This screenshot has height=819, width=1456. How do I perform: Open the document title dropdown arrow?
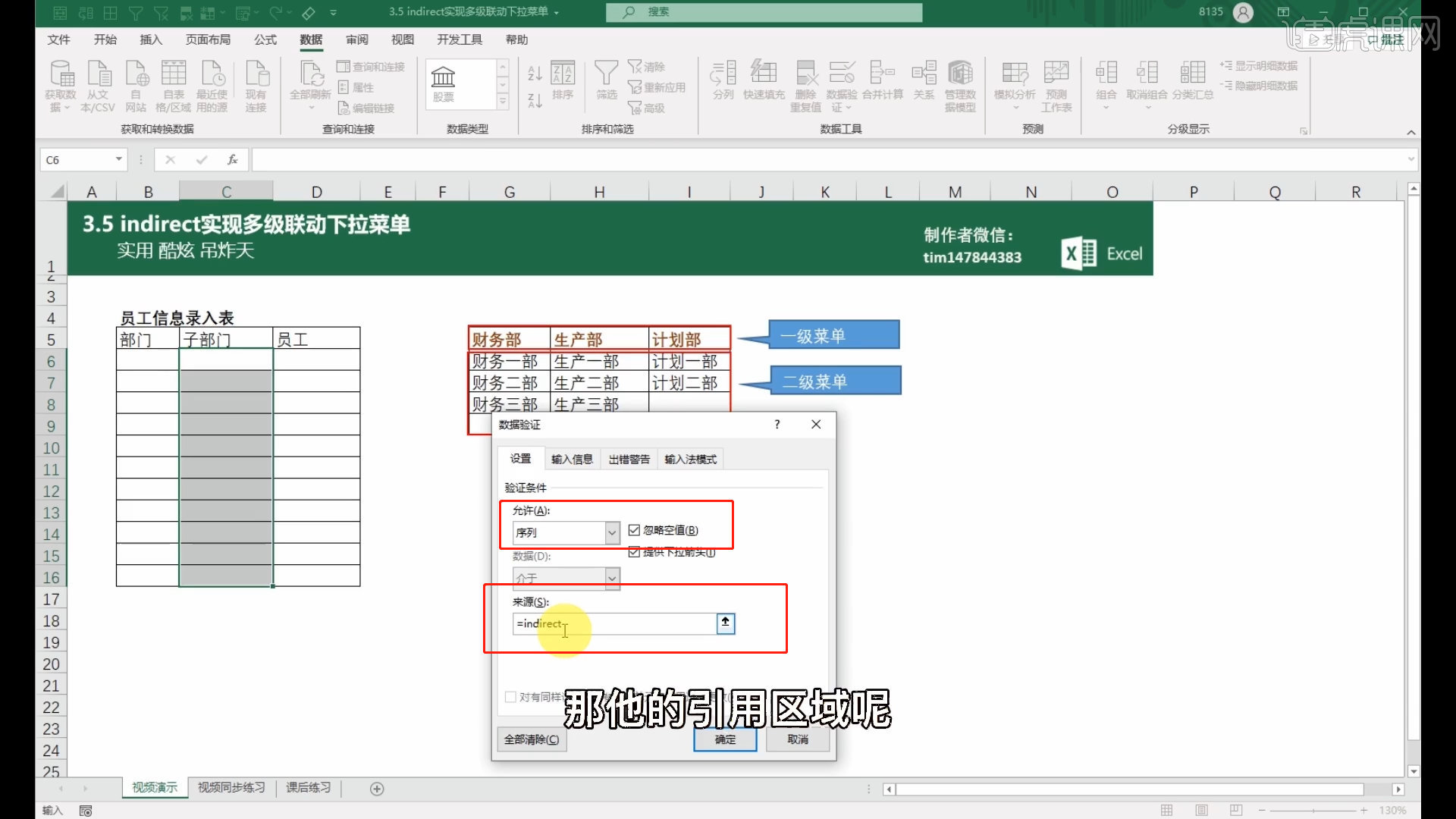pos(557,12)
